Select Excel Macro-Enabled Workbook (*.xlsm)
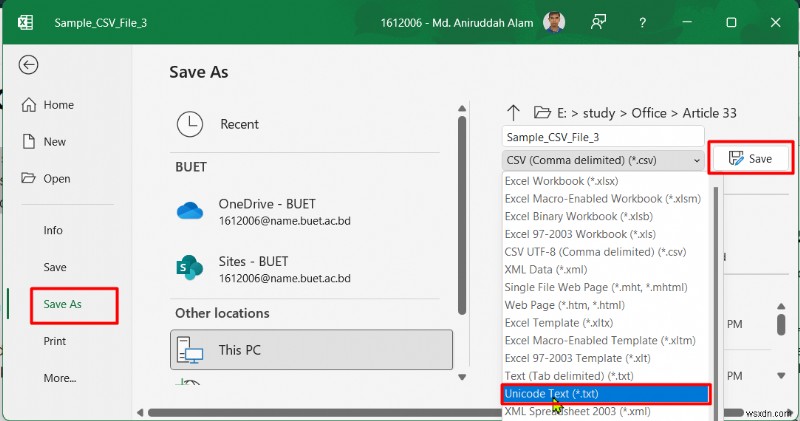The width and height of the screenshot is (800, 421). point(605,199)
